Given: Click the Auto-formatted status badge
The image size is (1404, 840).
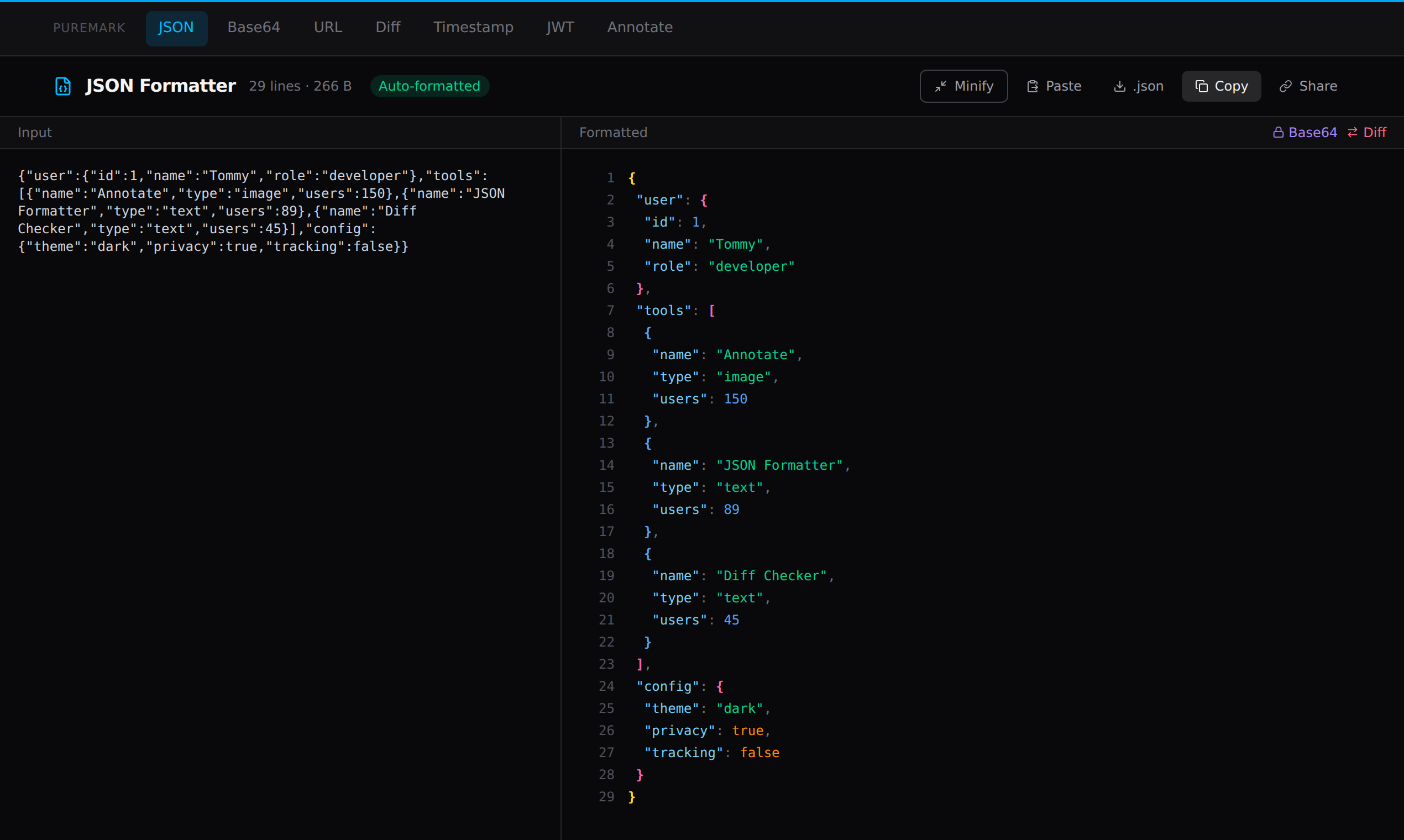Looking at the screenshot, I should point(429,86).
